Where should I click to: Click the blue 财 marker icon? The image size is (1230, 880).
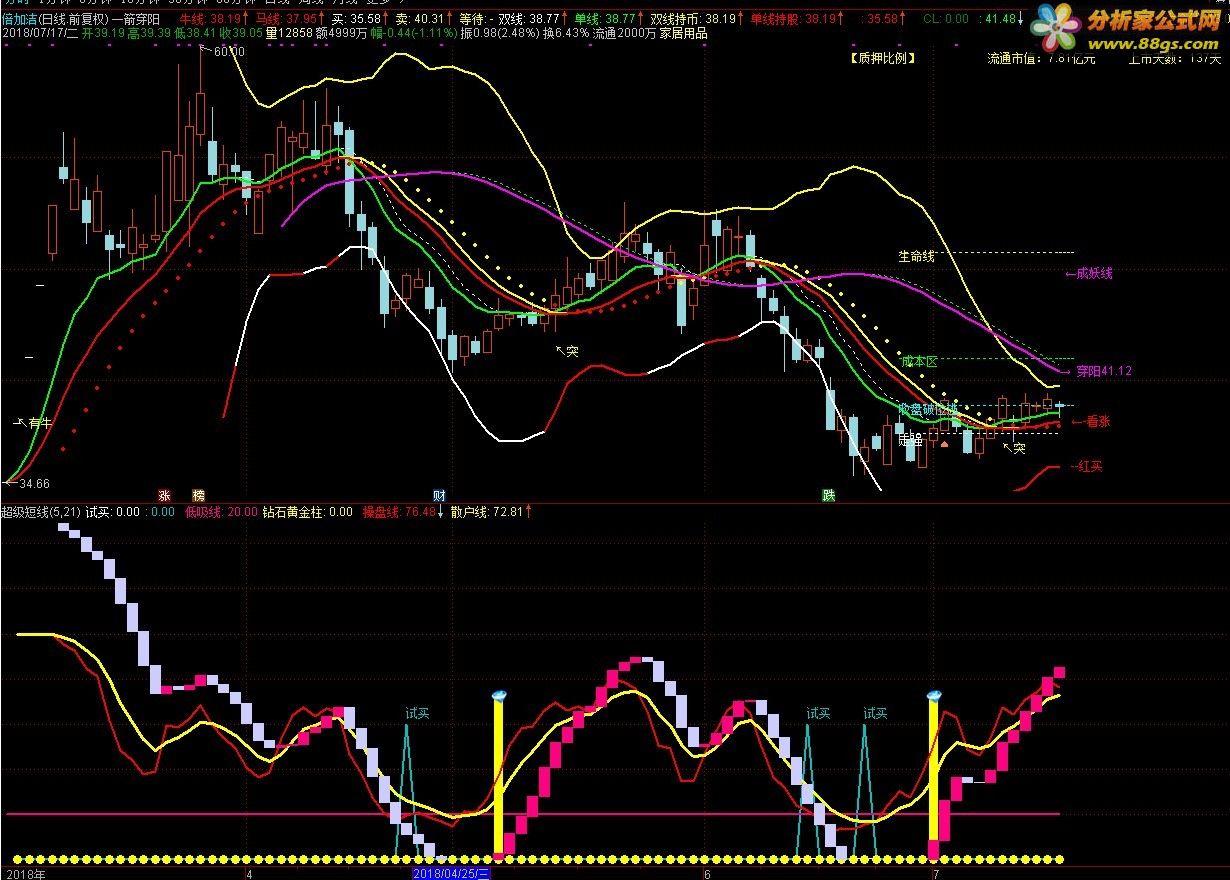438,495
